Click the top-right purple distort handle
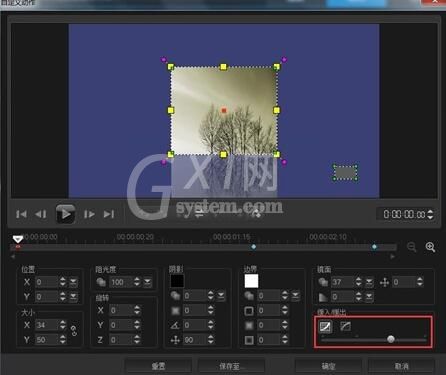This screenshot has width=446, height=375. pyautogui.click(x=284, y=60)
